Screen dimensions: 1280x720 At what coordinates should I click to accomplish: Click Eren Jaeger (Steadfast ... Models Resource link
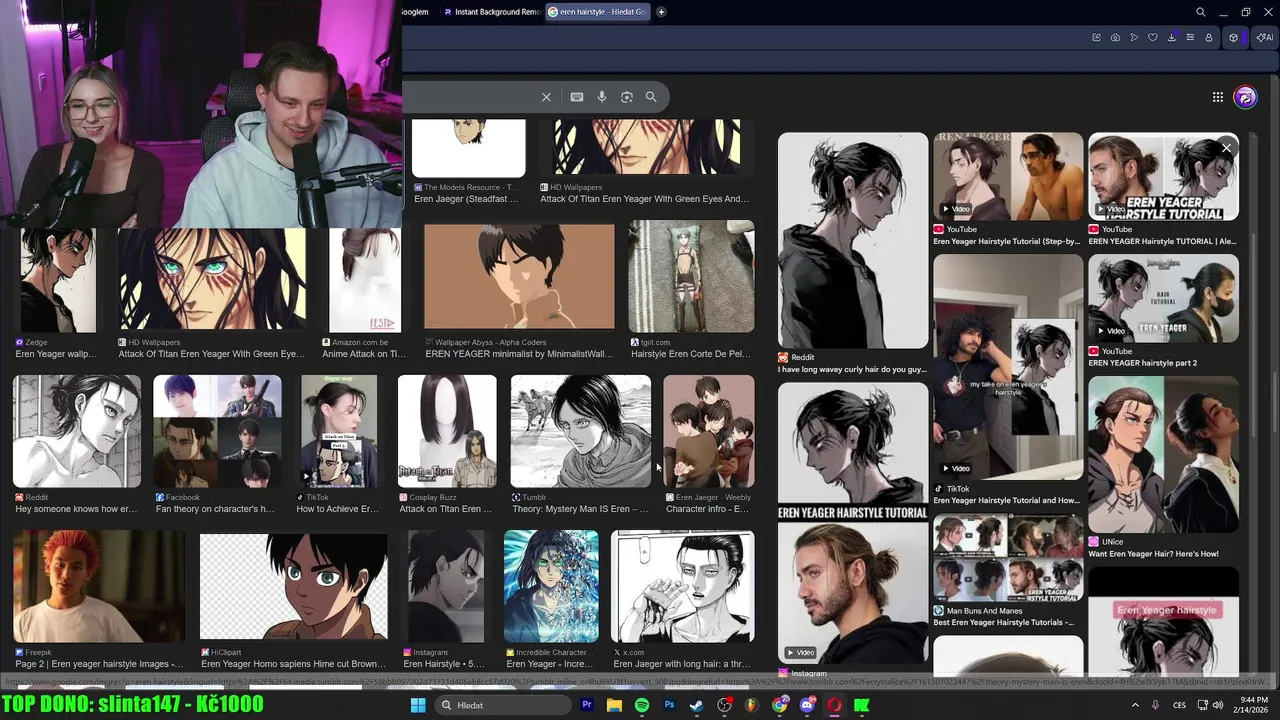tap(466, 199)
